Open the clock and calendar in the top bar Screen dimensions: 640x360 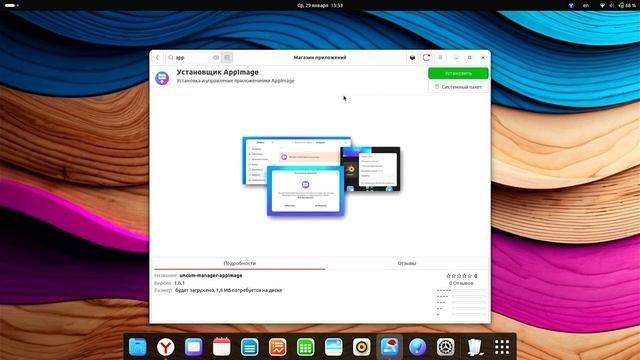[320, 5]
